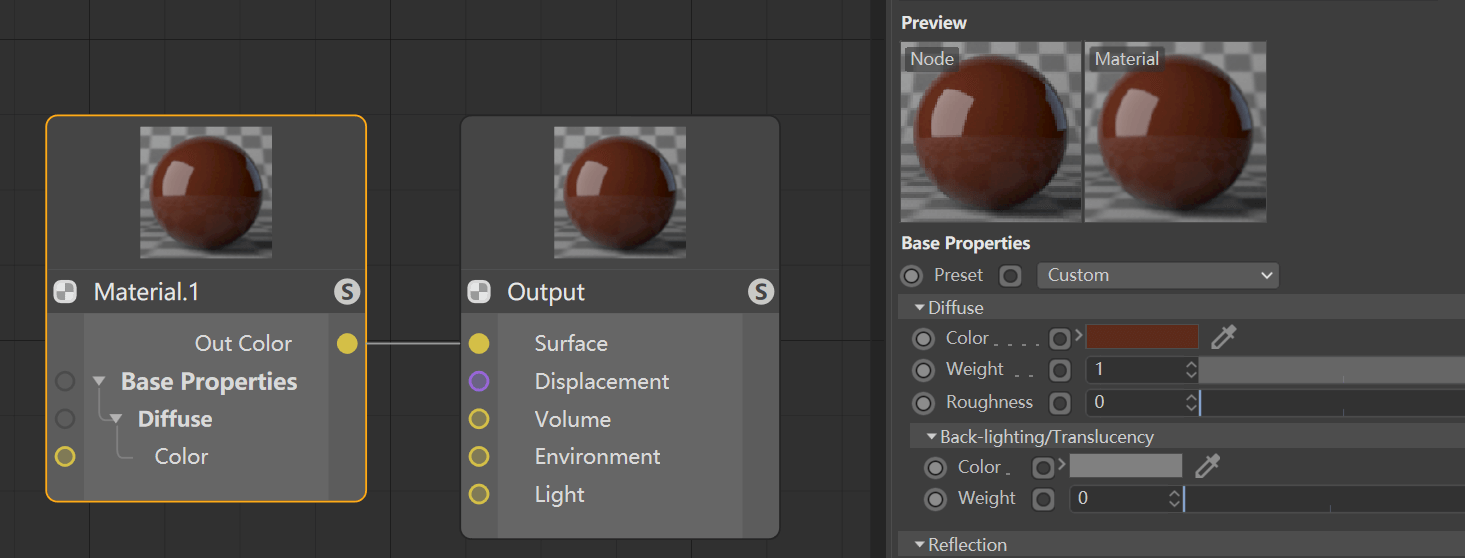
Task: Click the purple Displacement input port
Action: pos(479,381)
